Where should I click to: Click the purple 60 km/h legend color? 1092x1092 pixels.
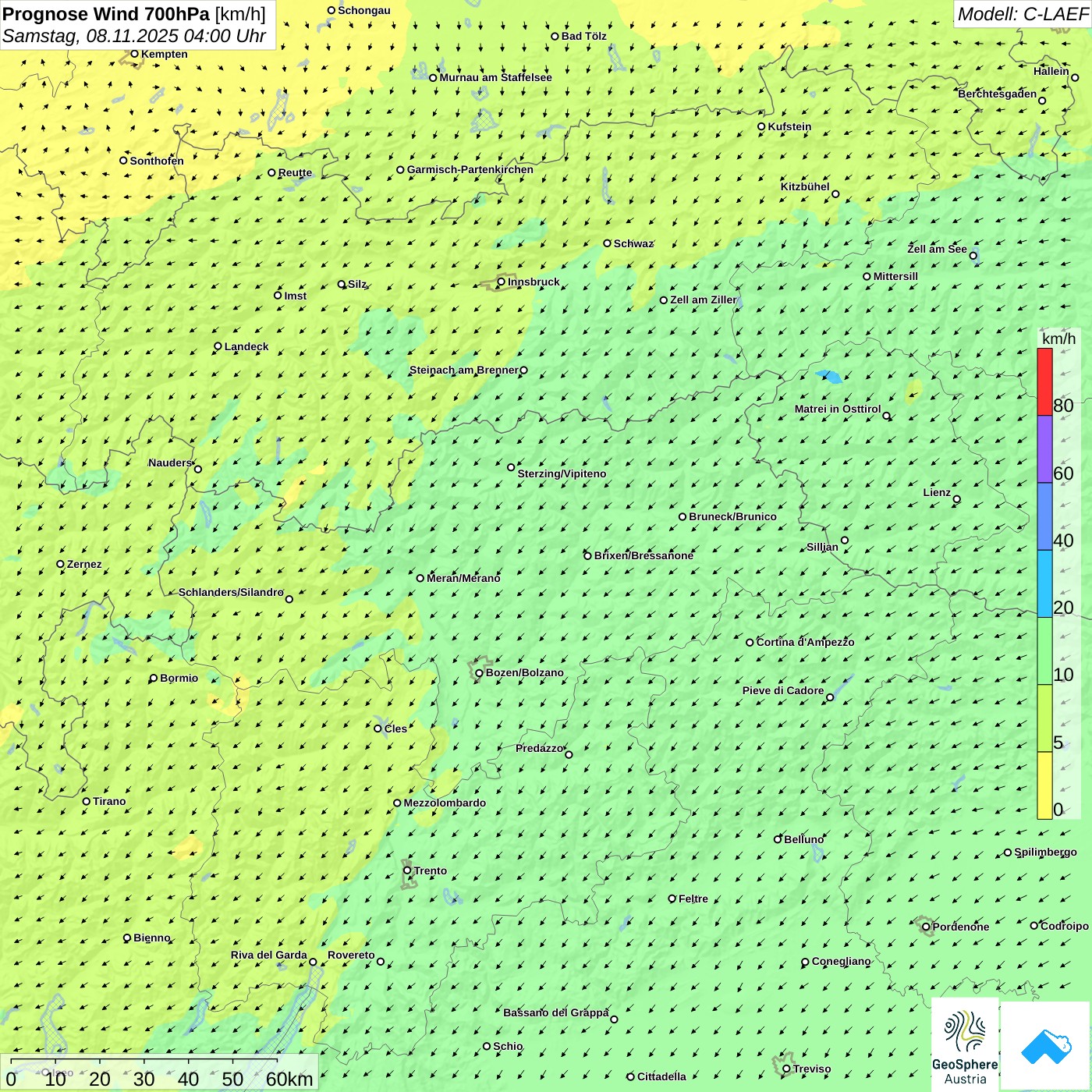[x=1044, y=449]
